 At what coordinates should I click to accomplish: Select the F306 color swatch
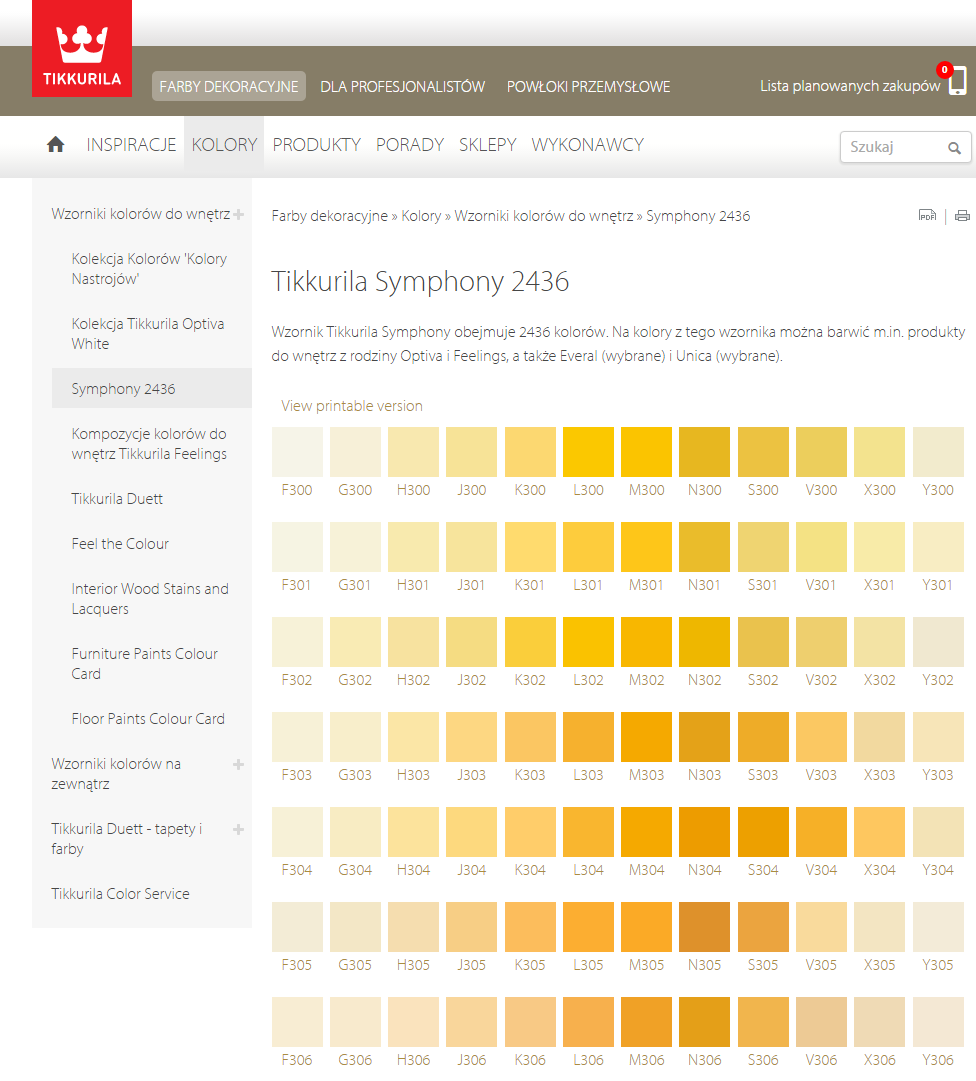point(297,1022)
